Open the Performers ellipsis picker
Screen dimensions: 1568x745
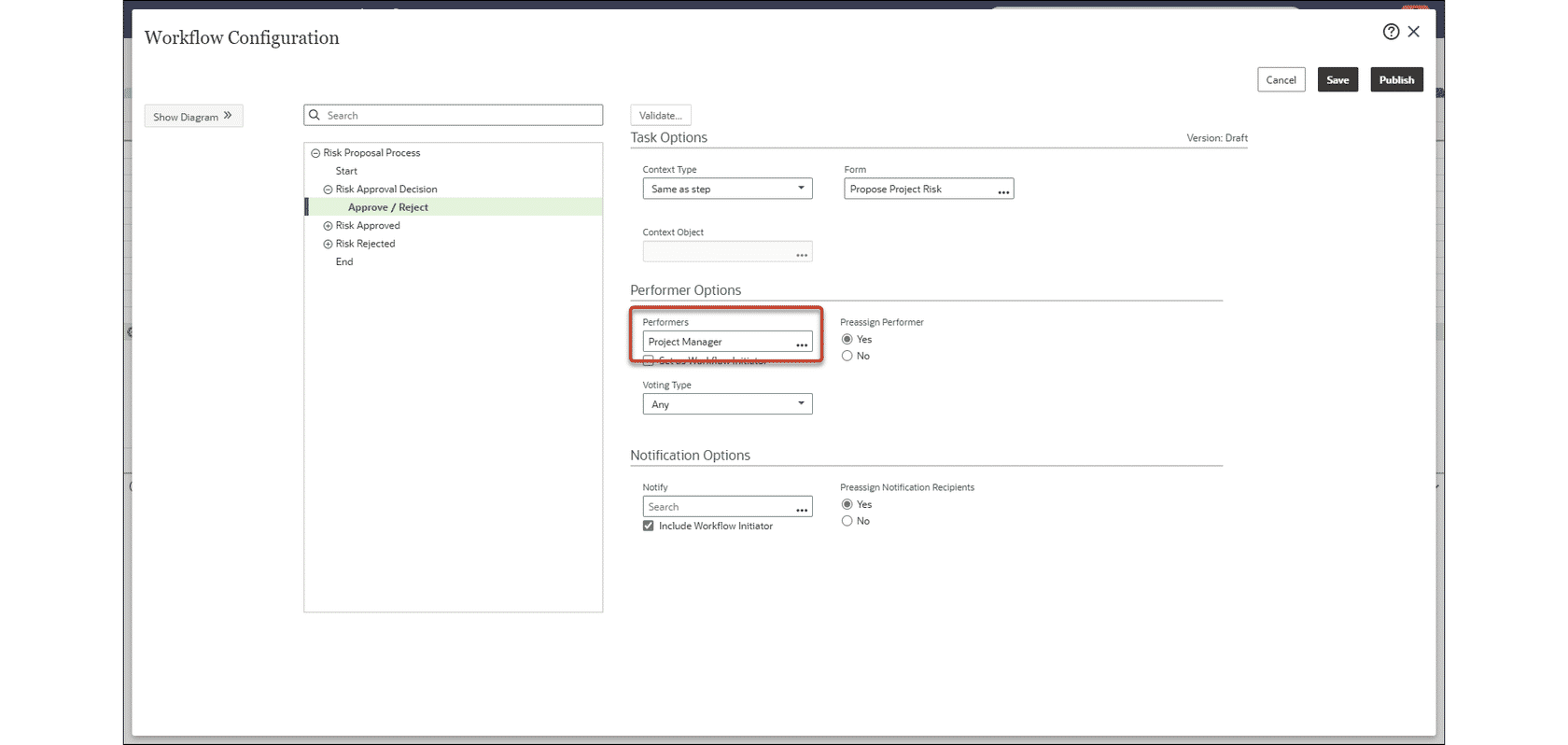(x=802, y=344)
